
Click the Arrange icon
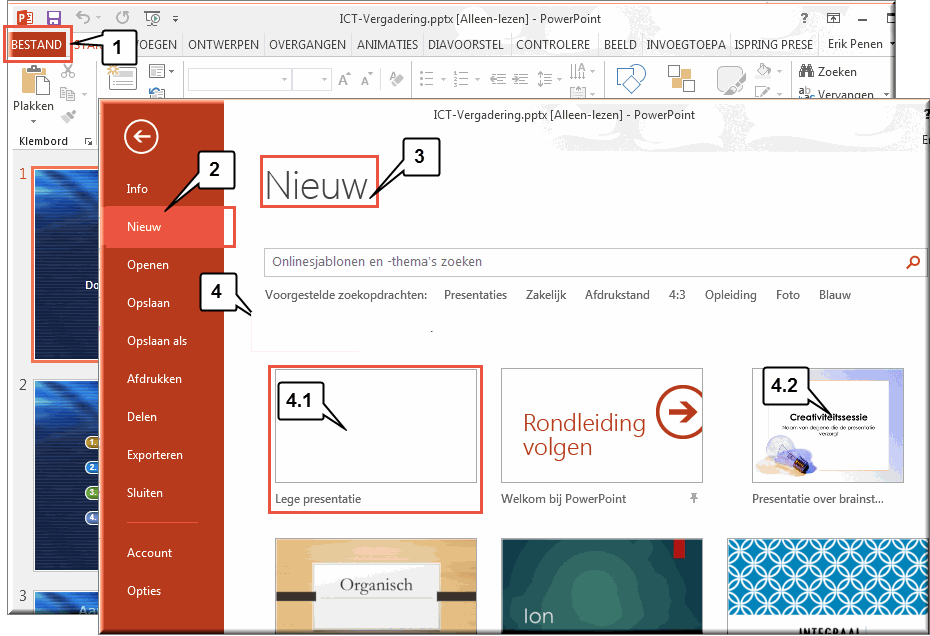tap(681, 78)
